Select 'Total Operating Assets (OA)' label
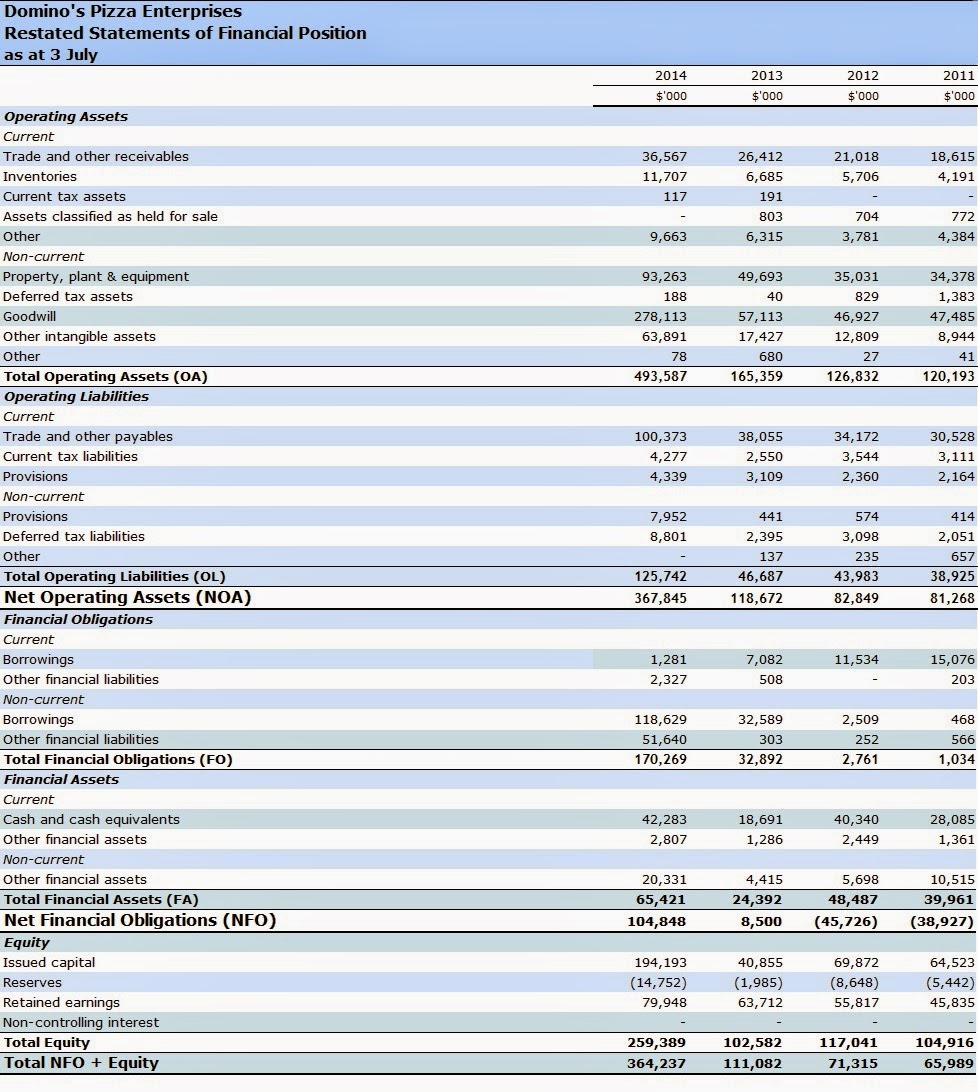Viewport: 978px width, 1092px height. pyautogui.click(x=106, y=376)
